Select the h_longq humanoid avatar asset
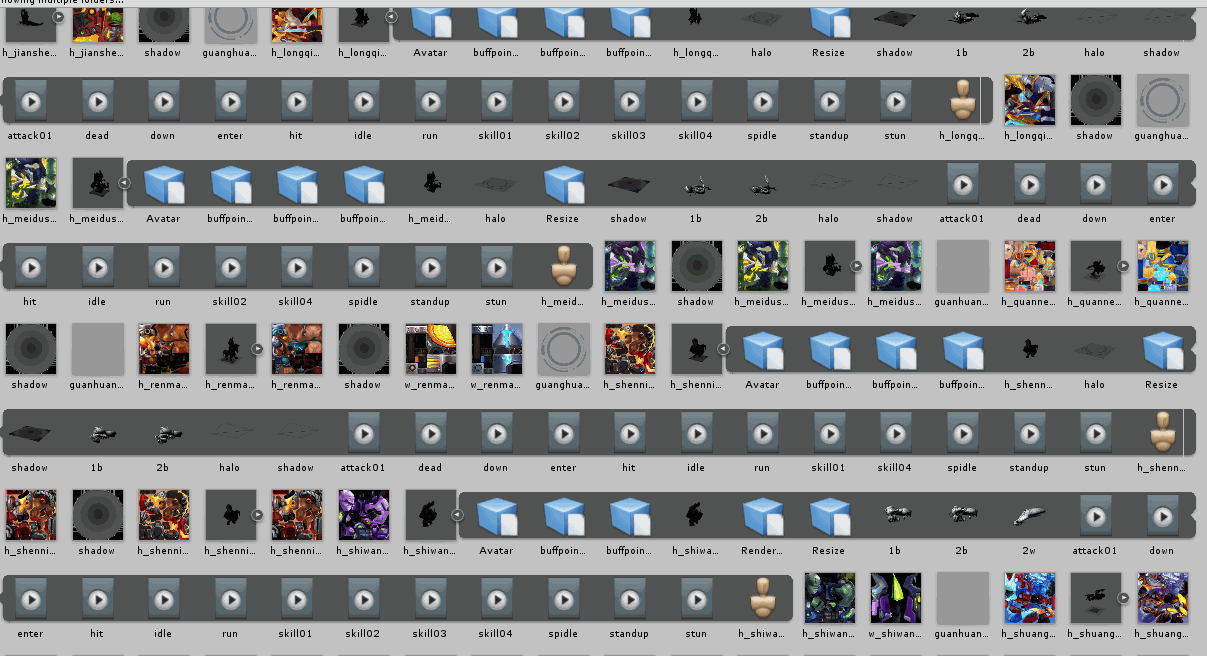 962,101
